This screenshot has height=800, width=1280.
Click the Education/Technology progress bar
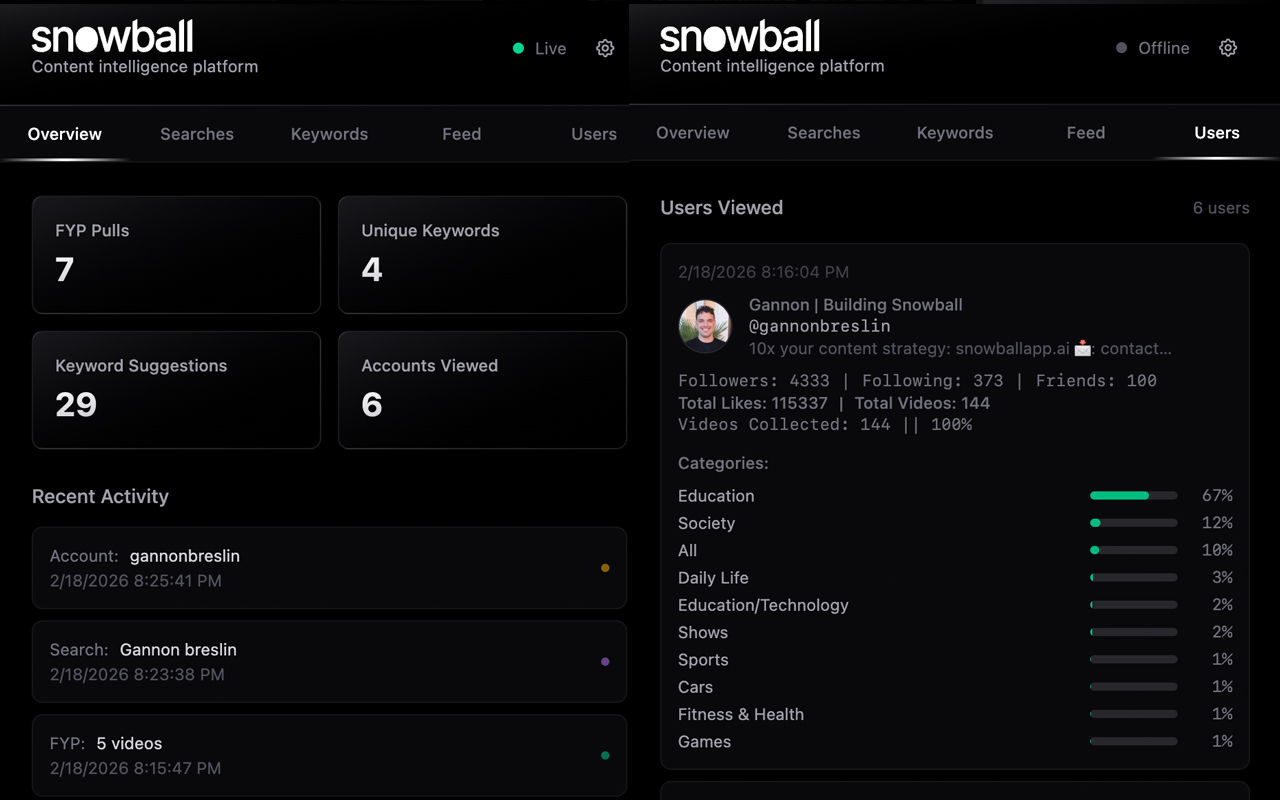click(1133, 605)
